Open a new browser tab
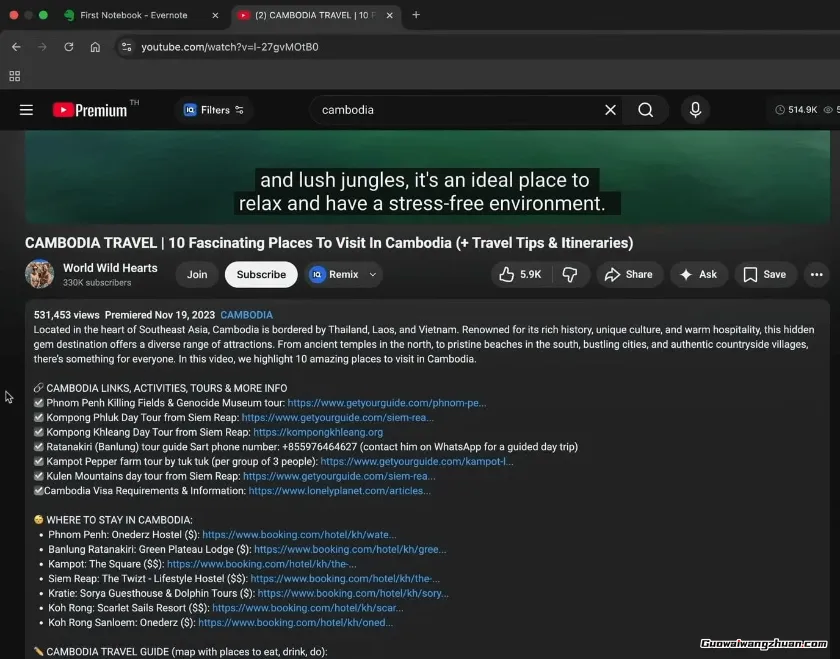 point(416,15)
